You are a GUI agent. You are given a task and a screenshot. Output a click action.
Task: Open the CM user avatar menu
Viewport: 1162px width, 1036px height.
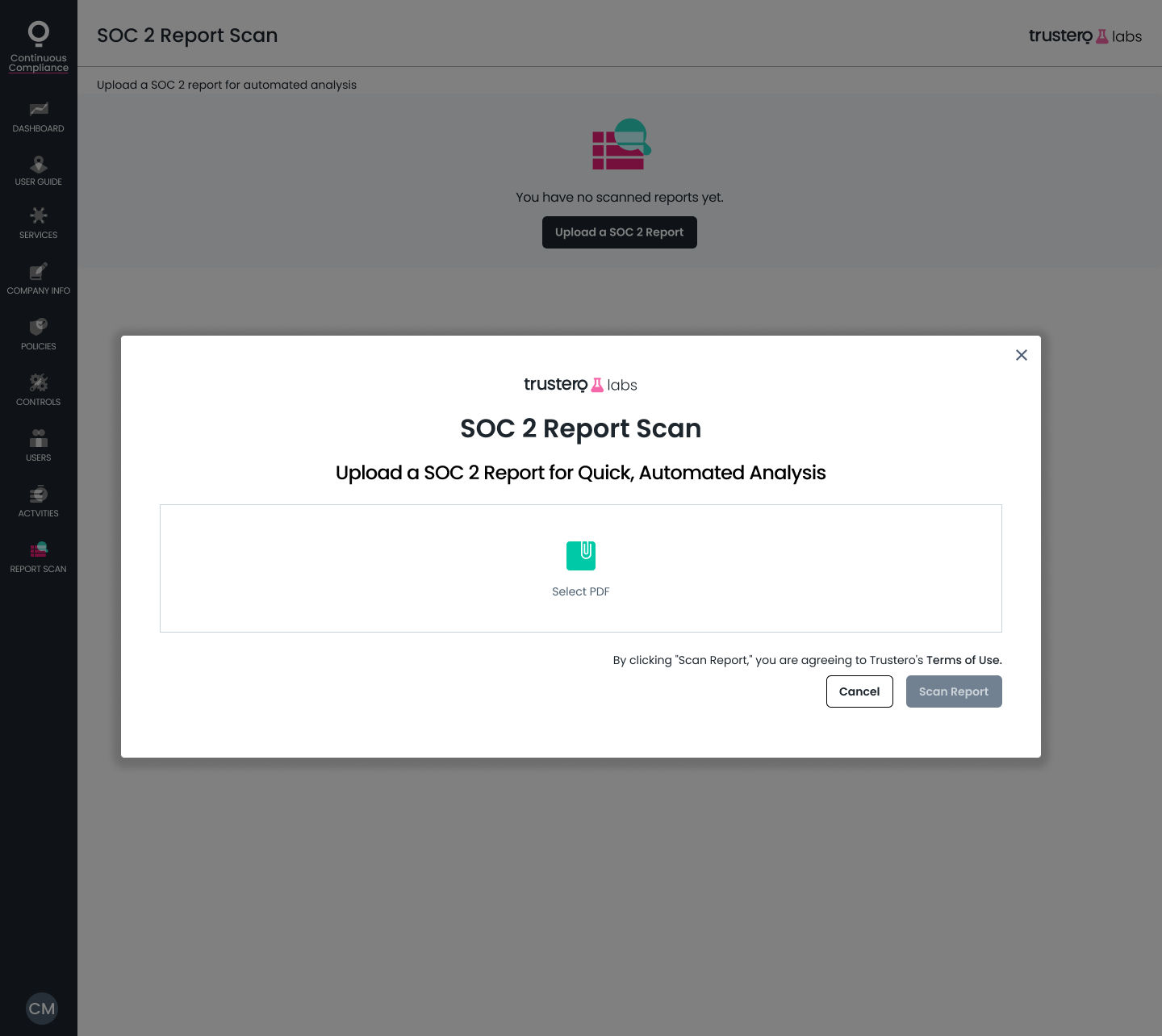[42, 1009]
